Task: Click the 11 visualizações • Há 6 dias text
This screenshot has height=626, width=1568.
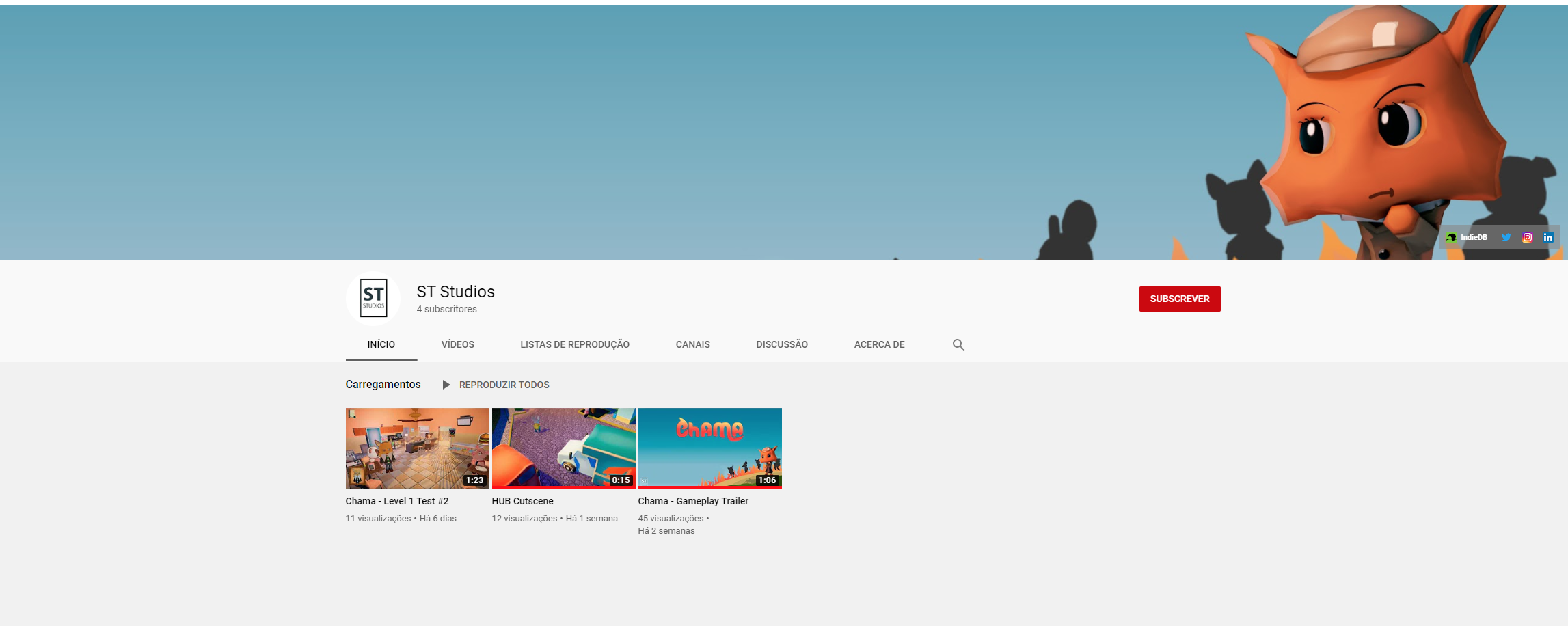Action: [x=401, y=519]
